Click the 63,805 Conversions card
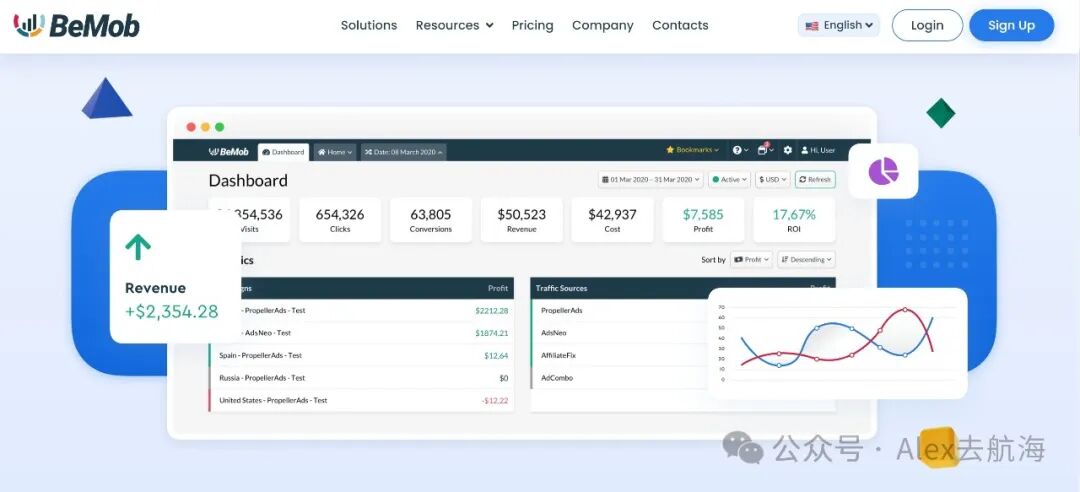The width and height of the screenshot is (1080, 492). click(x=430, y=220)
